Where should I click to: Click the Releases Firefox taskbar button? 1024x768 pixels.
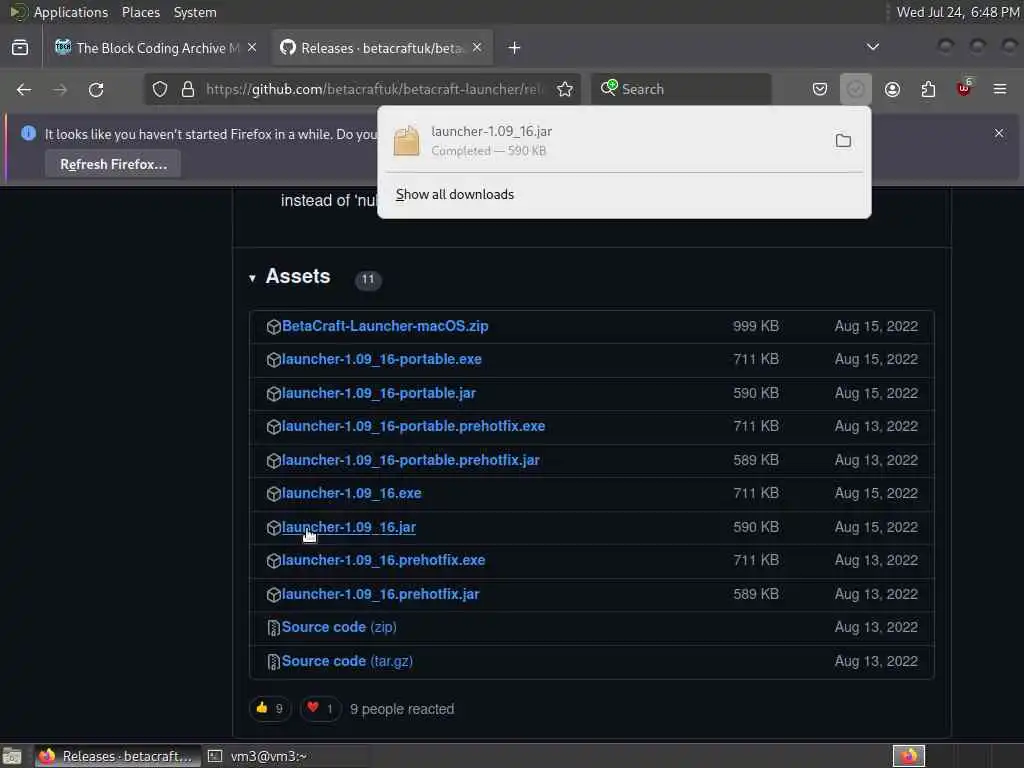(118, 756)
